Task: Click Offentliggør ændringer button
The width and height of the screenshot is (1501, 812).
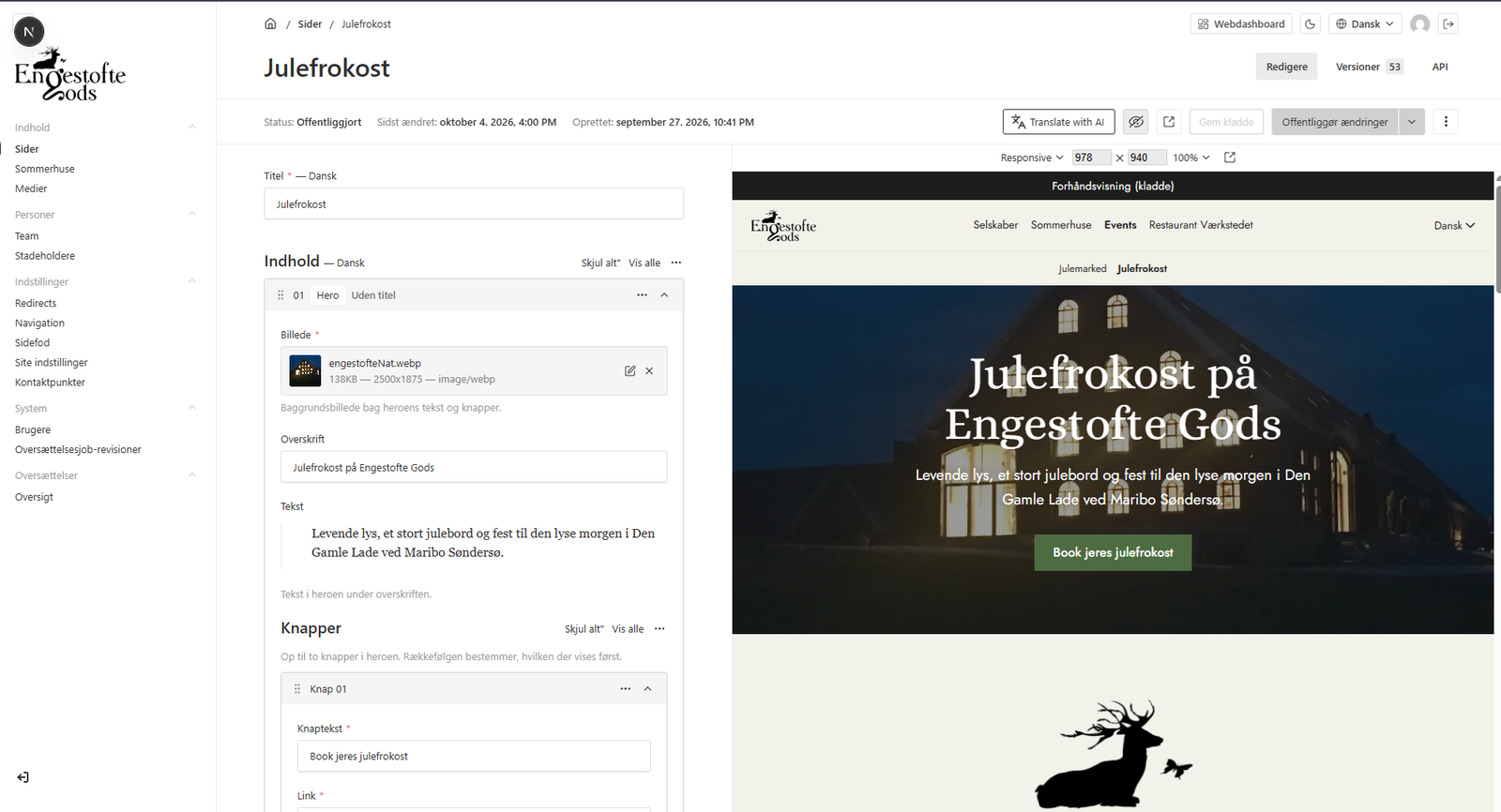Action: (x=1335, y=122)
